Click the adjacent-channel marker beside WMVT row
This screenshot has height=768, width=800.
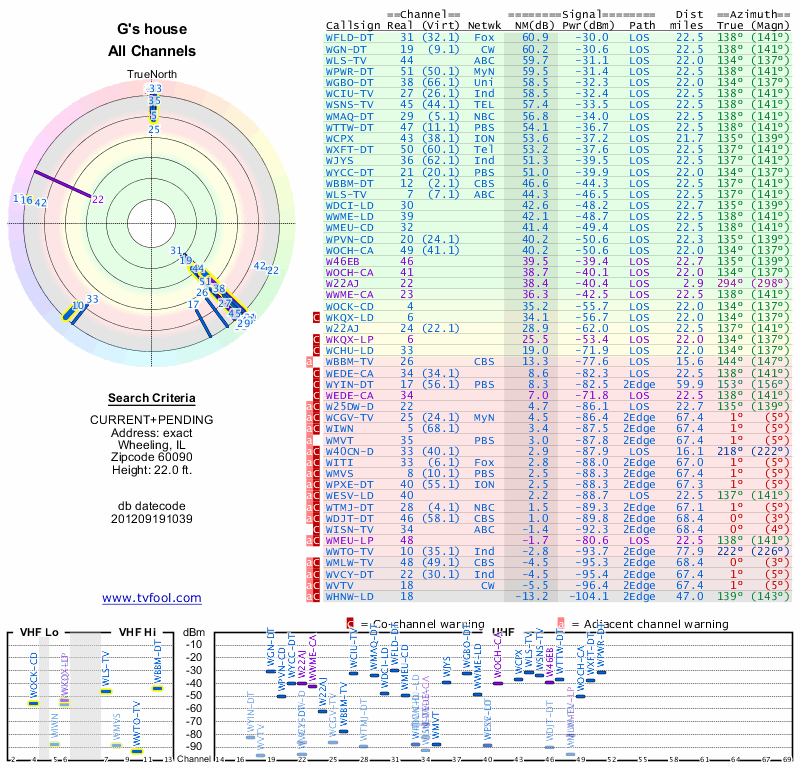309,440
